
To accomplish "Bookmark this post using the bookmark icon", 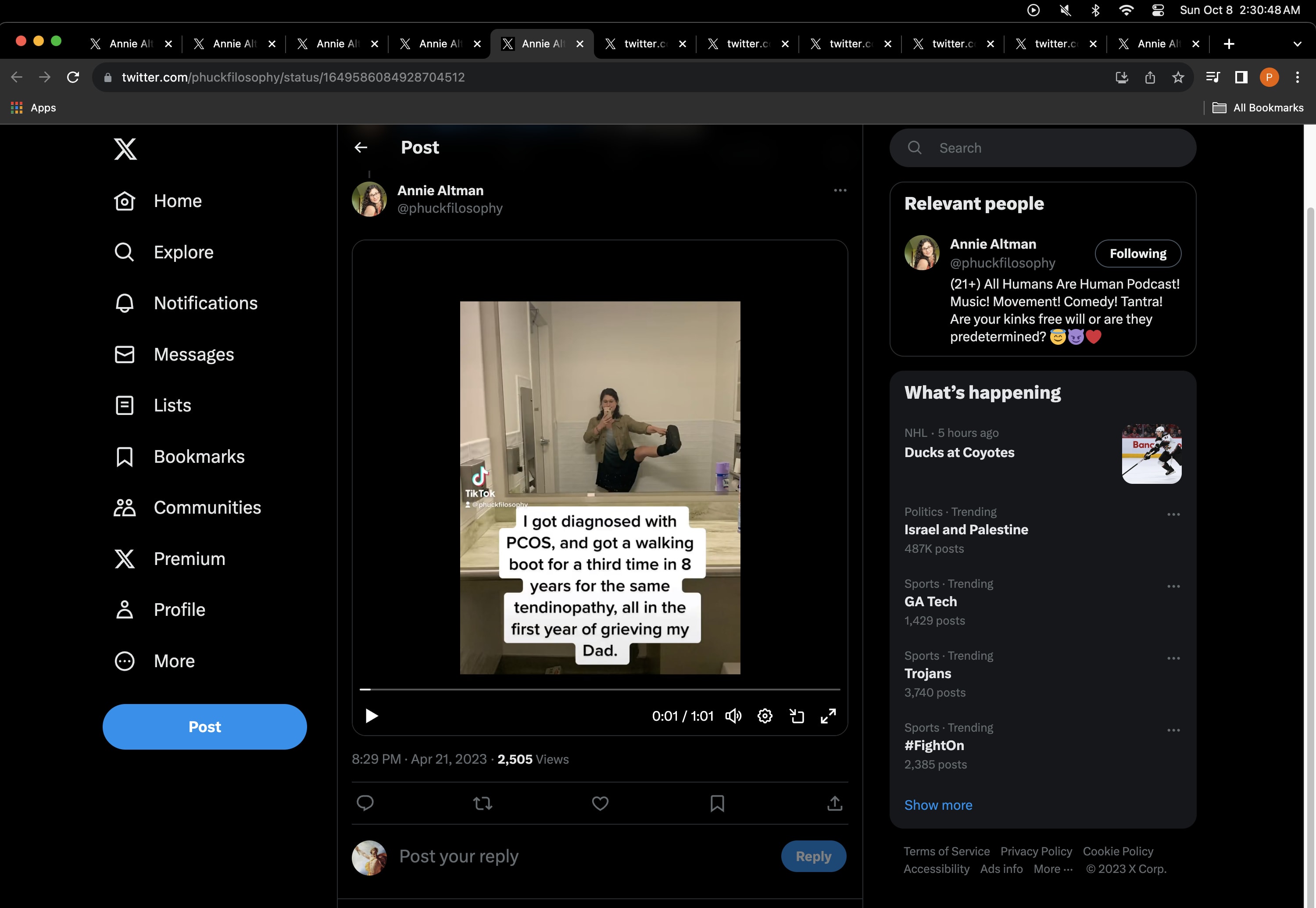I will [x=717, y=803].
